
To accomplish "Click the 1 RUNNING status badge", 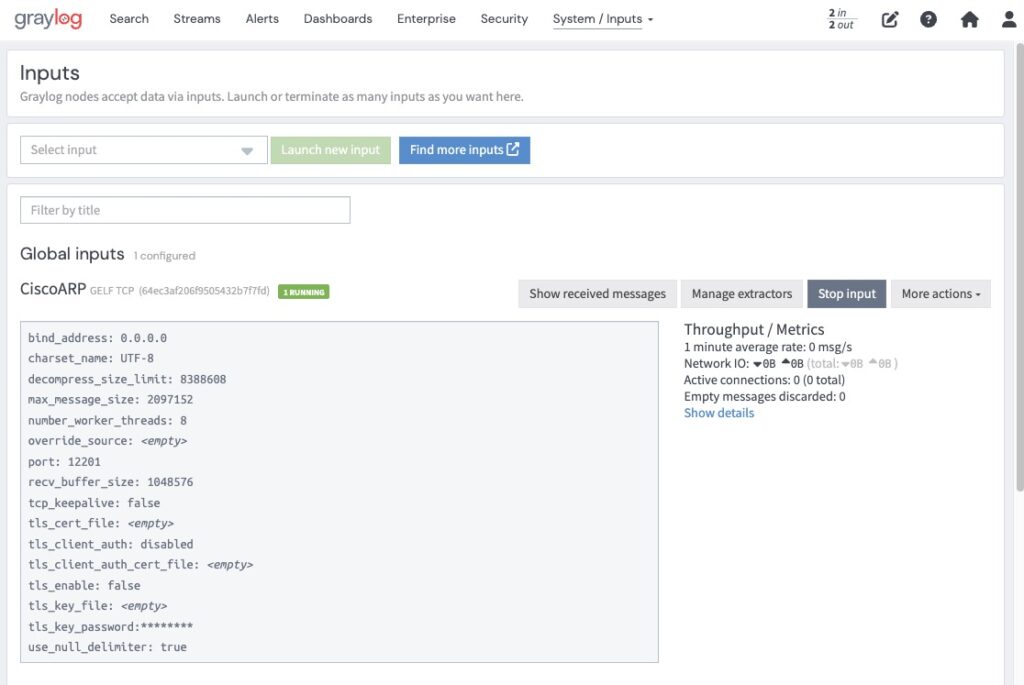I will (x=304, y=292).
